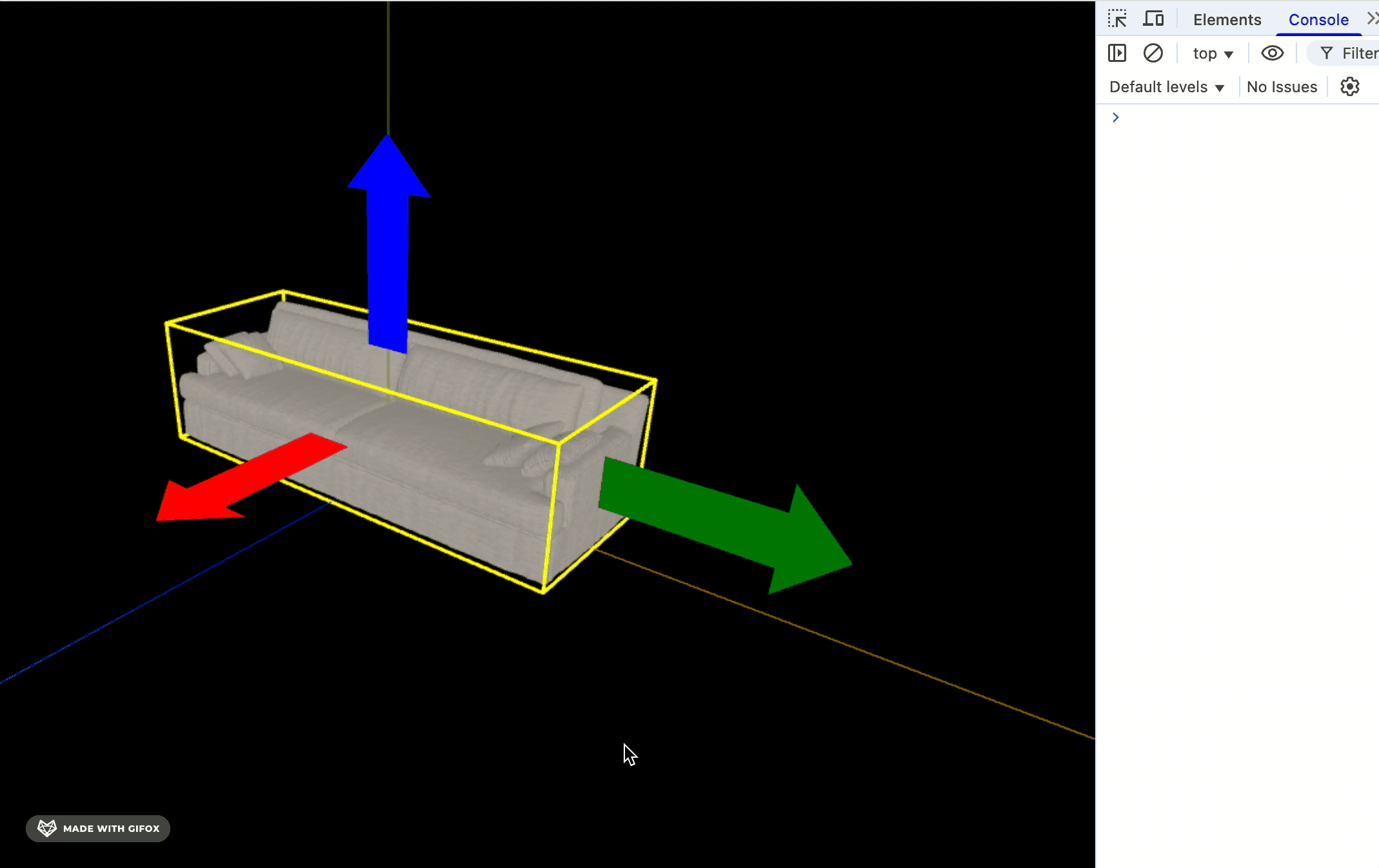Open the top JavaScript context dropdown
1379x868 pixels.
(1213, 54)
